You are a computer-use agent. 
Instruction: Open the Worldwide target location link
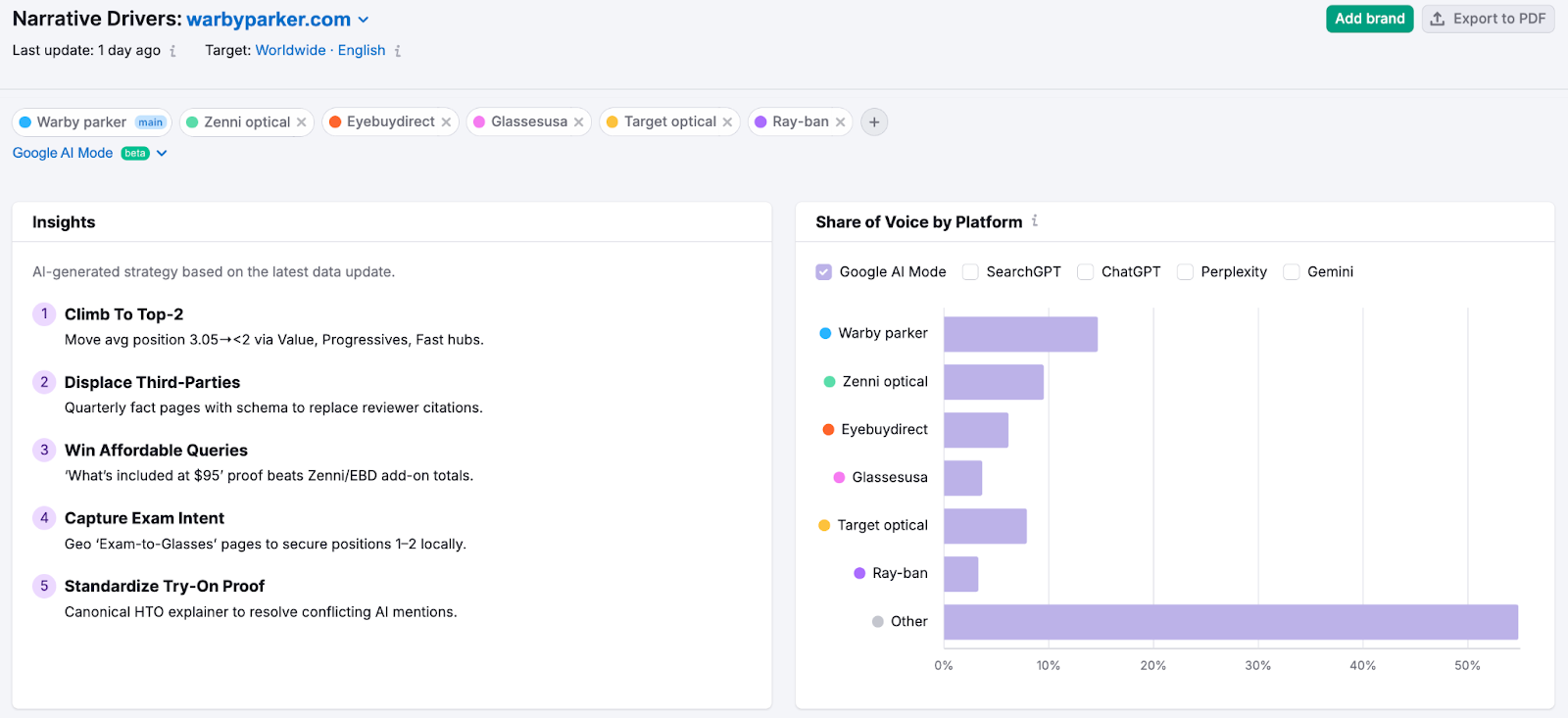click(x=290, y=50)
